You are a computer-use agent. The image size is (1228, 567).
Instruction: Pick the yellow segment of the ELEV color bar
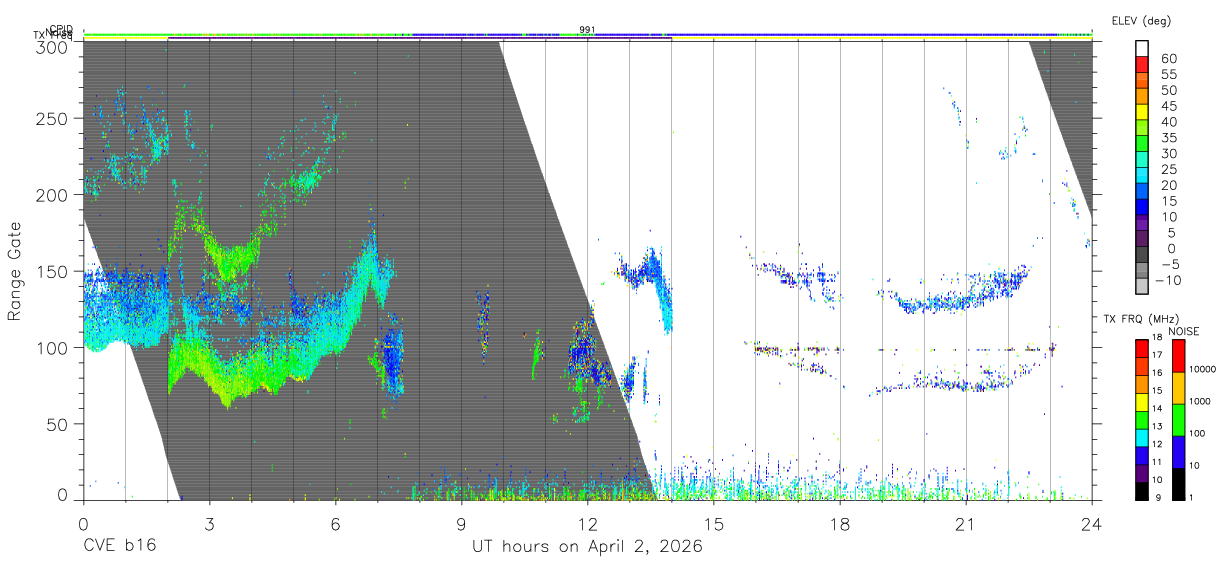click(x=1143, y=113)
